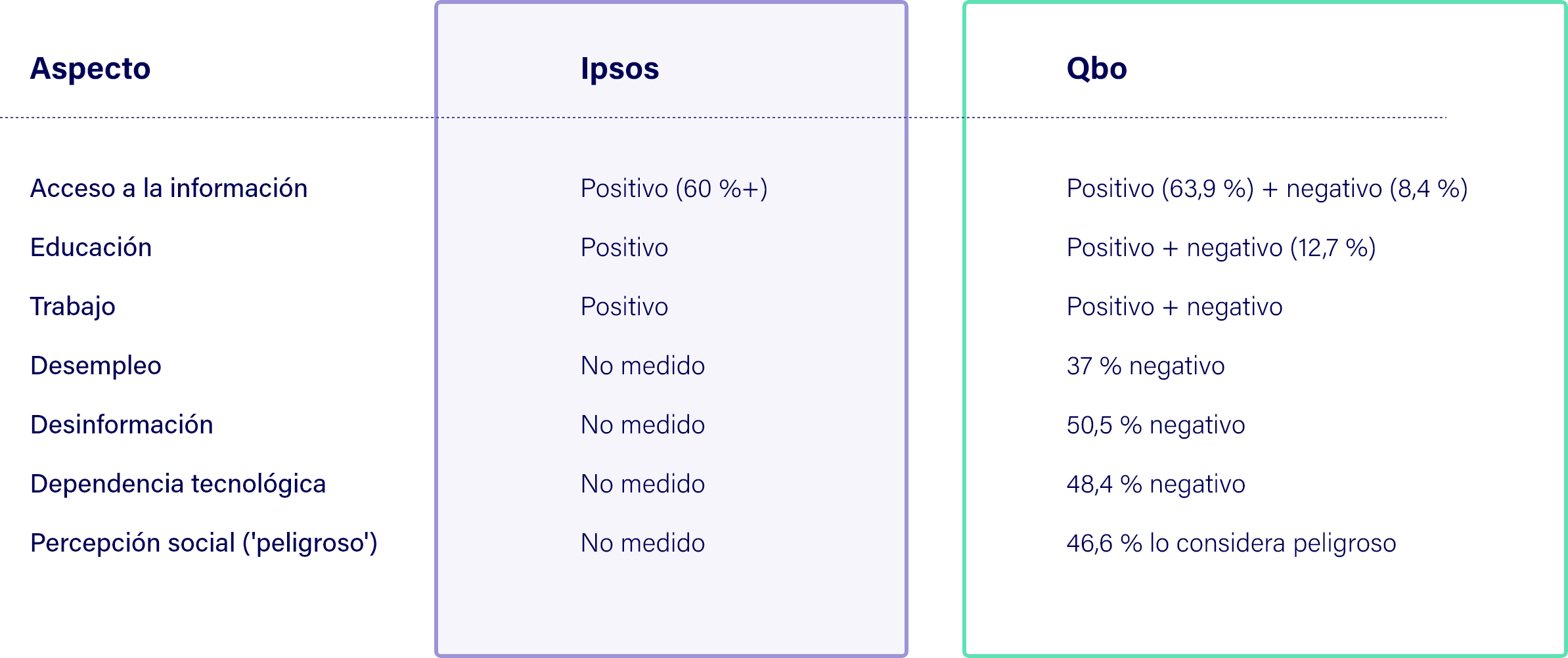Select the "Ipsos" column header

619,69
